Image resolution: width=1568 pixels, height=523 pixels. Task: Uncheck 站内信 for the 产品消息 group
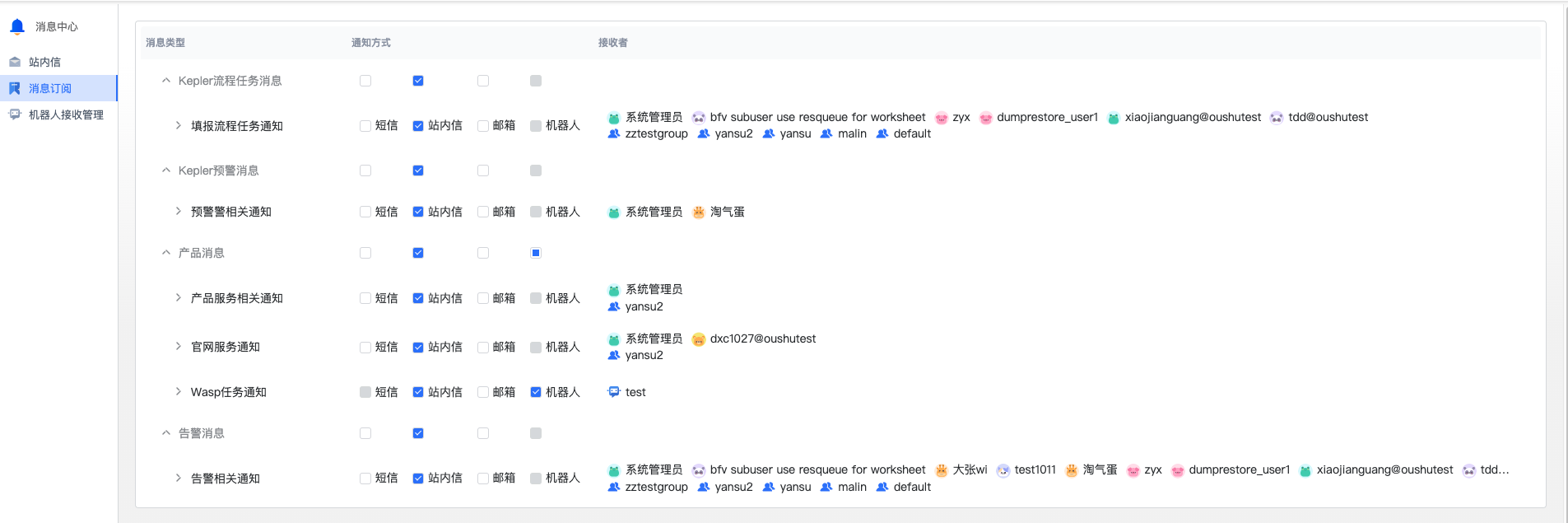point(418,253)
